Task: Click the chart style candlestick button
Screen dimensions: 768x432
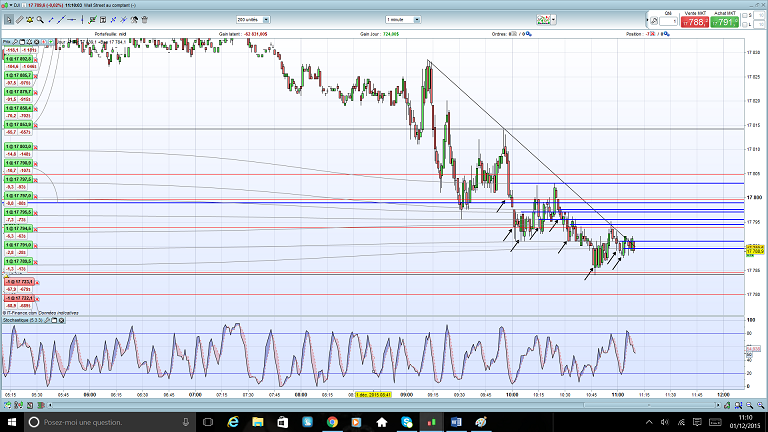Action: pyautogui.click(x=543, y=20)
